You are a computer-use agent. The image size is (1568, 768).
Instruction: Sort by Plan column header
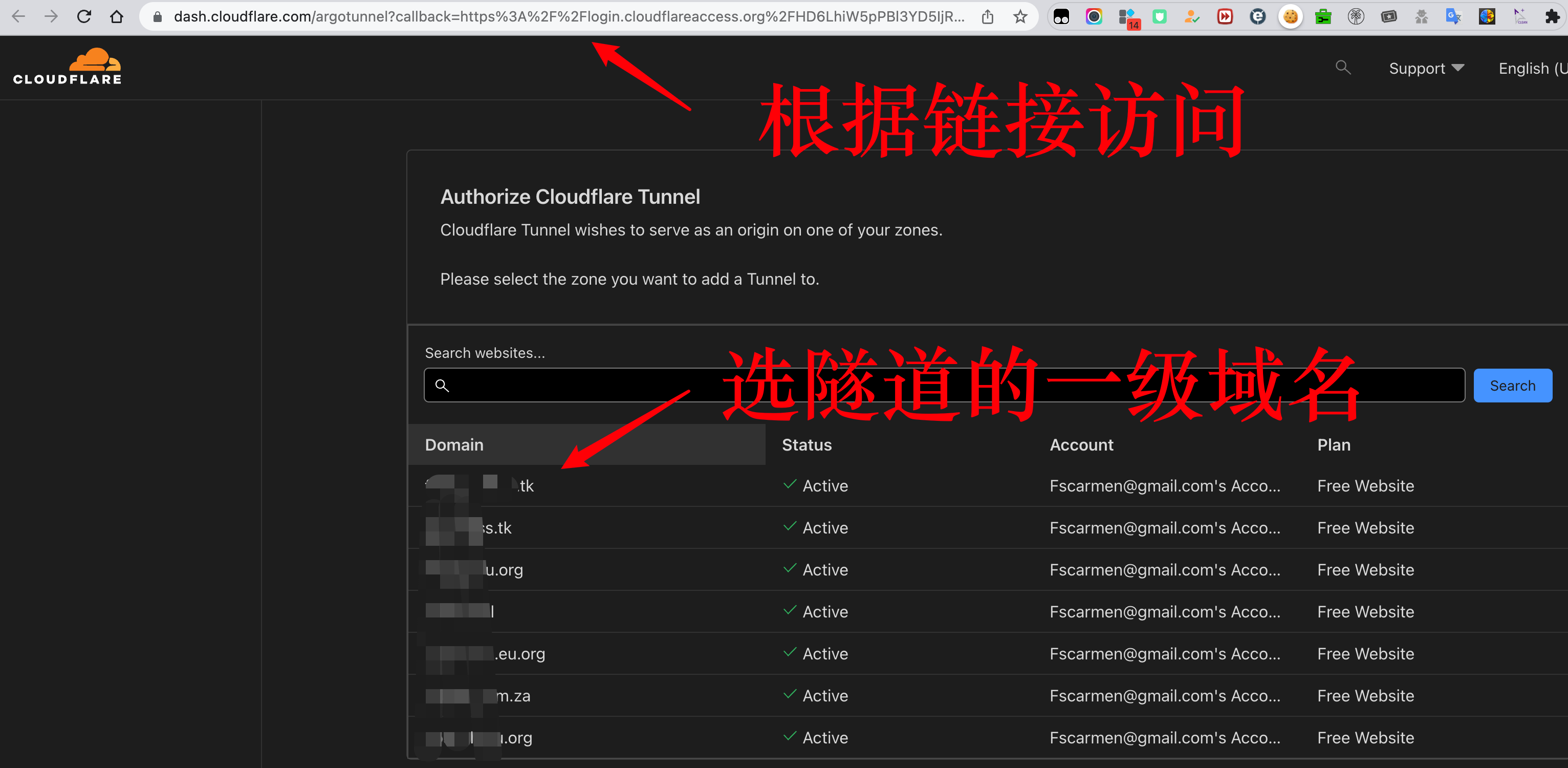click(x=1334, y=444)
